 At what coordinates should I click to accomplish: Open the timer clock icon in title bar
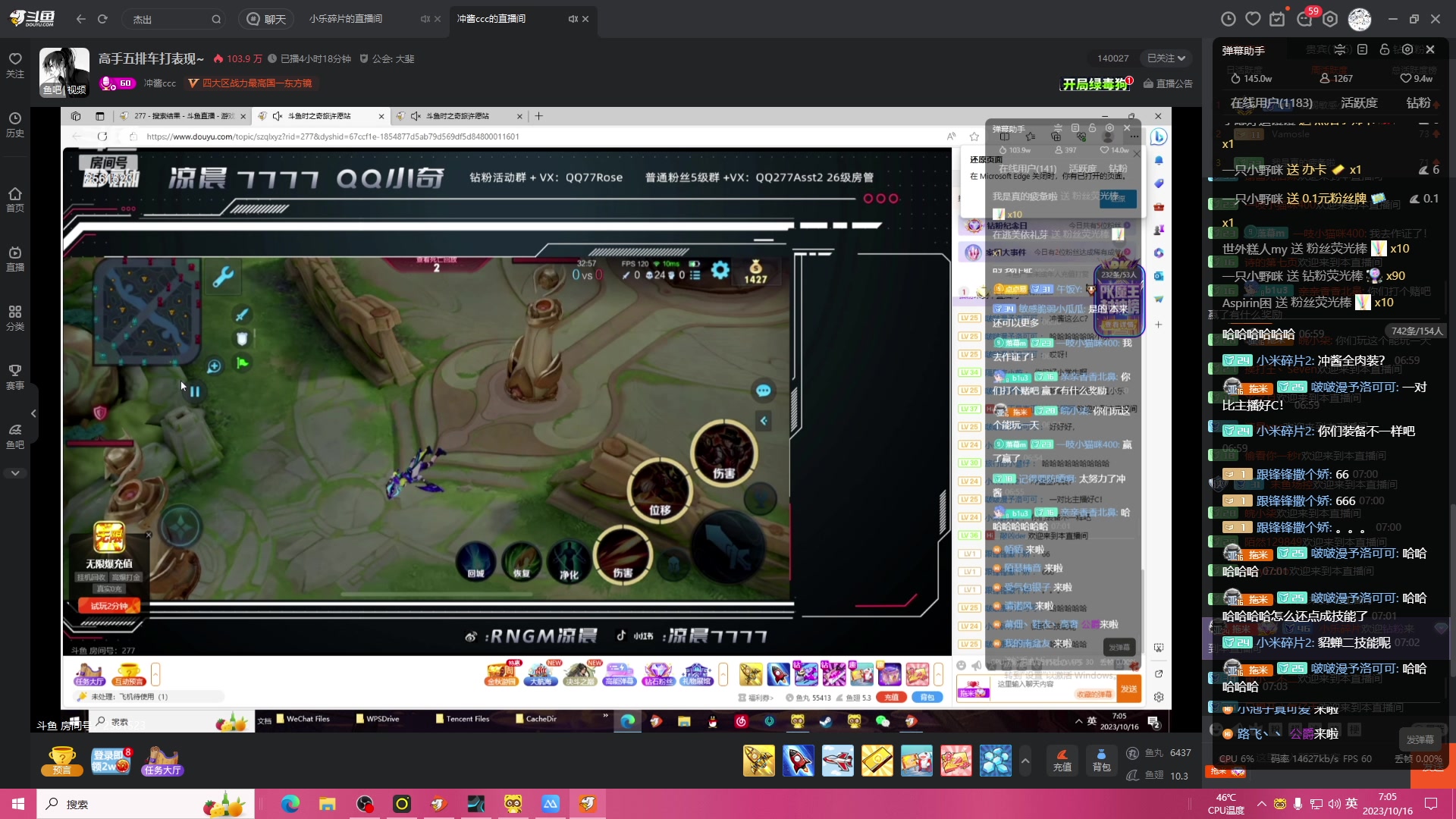tap(1228, 19)
